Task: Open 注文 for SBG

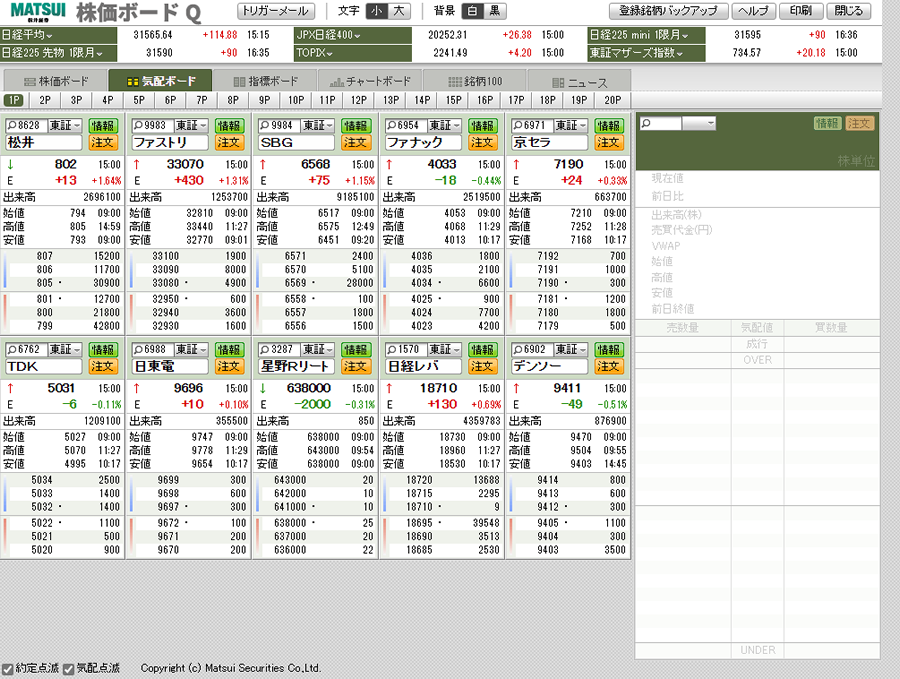Action: (x=356, y=142)
